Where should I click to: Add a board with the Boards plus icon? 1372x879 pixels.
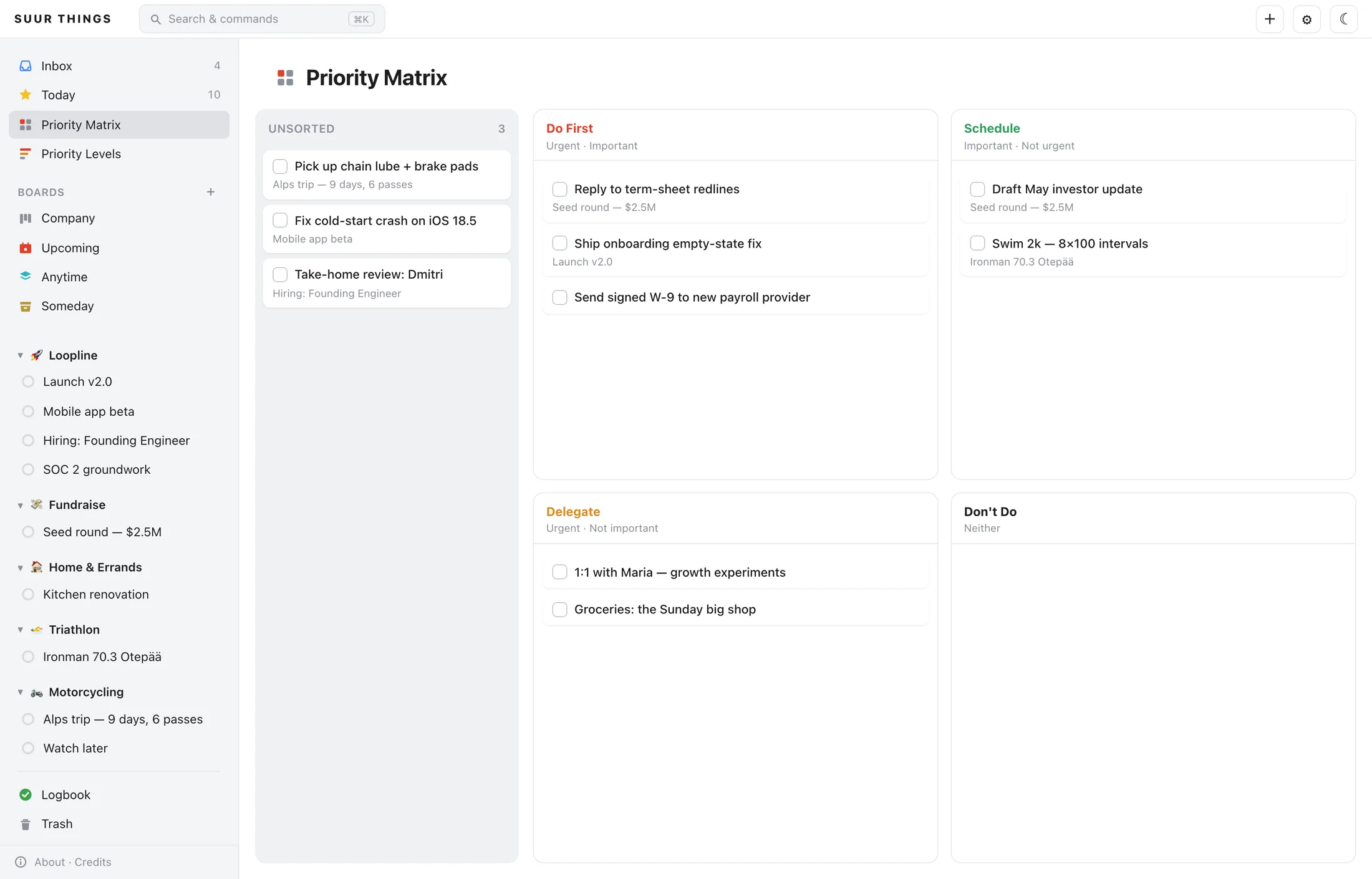click(x=211, y=192)
